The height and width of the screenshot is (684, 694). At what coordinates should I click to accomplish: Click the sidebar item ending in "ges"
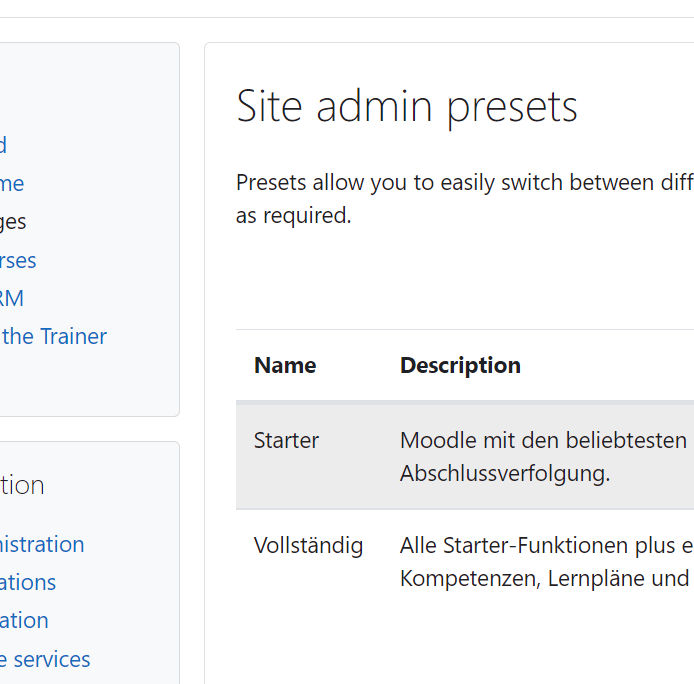point(13,222)
